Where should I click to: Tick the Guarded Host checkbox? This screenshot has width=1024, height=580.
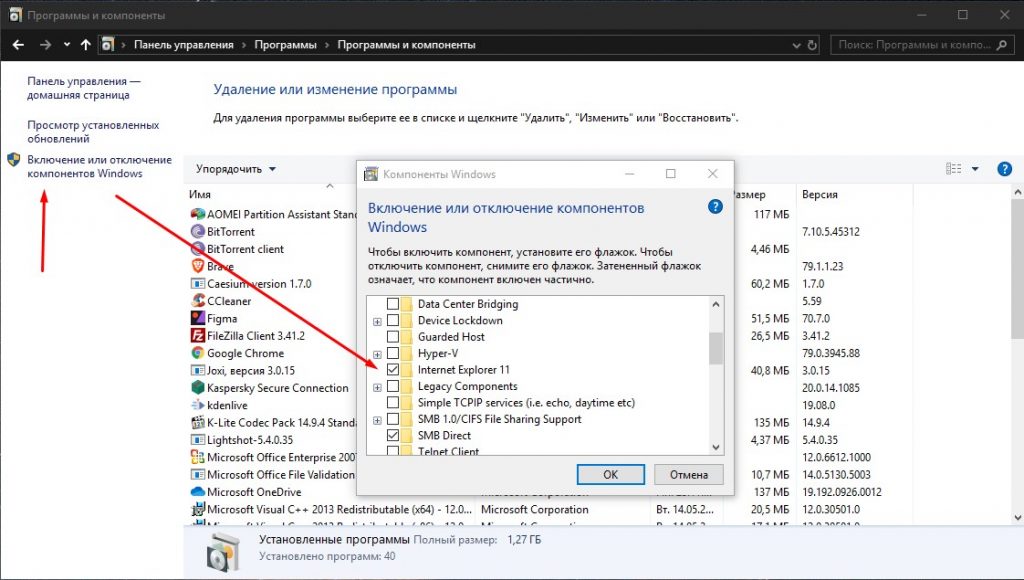(393, 336)
